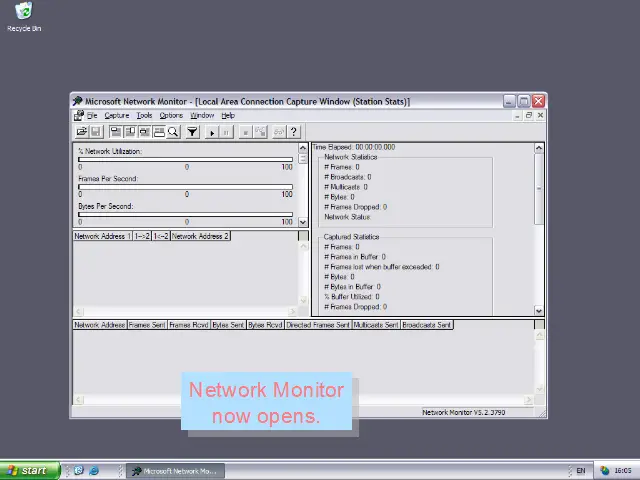The width and height of the screenshot is (640, 480).
Task: Click the Frames Per Second bar
Action: pyautogui.click(x=185, y=187)
